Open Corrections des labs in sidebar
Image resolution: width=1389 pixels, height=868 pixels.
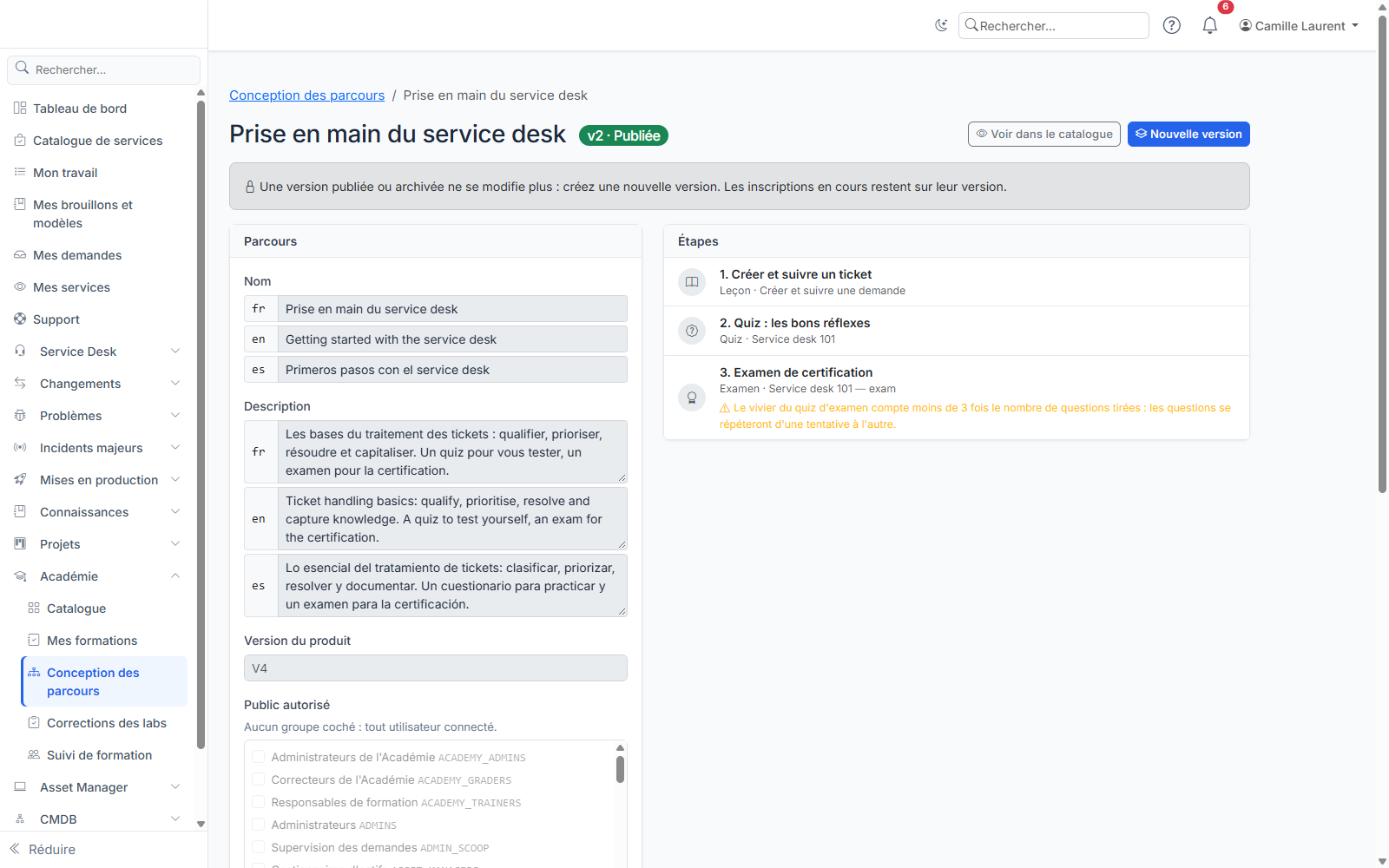click(x=104, y=723)
